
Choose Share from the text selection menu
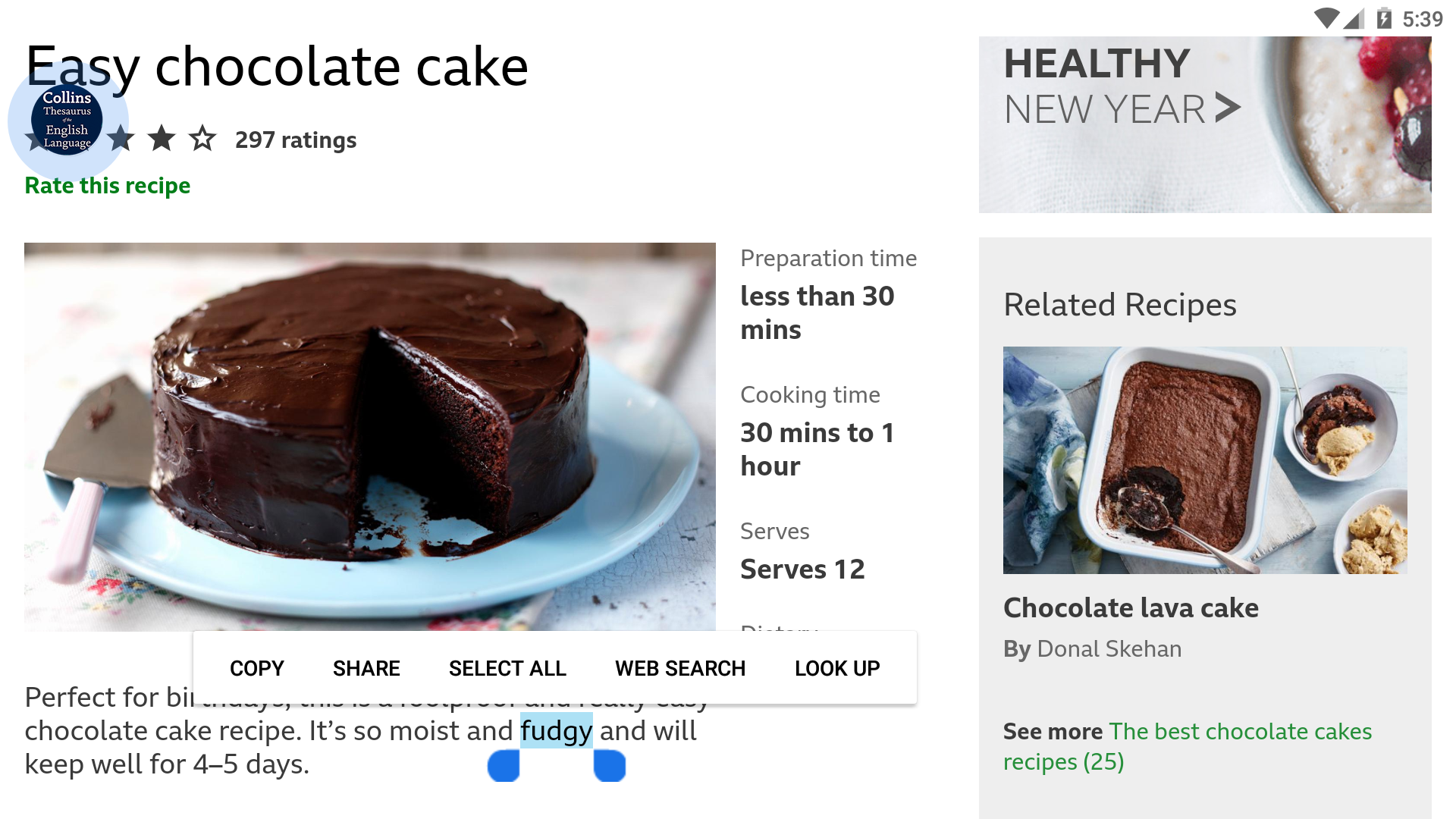pos(366,668)
